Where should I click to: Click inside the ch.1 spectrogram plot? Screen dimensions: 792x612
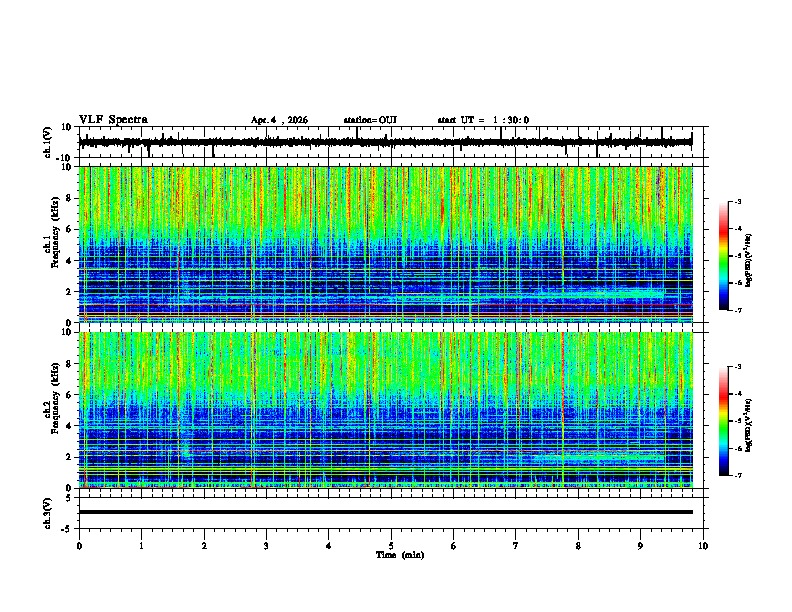(x=385, y=244)
